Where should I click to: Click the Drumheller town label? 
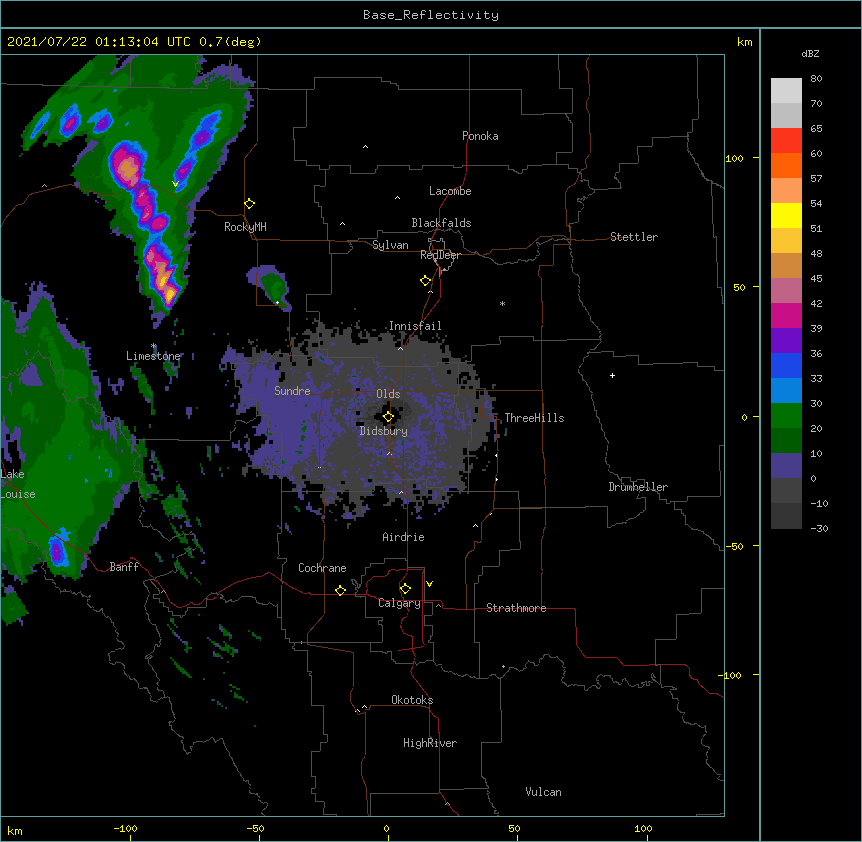click(638, 487)
